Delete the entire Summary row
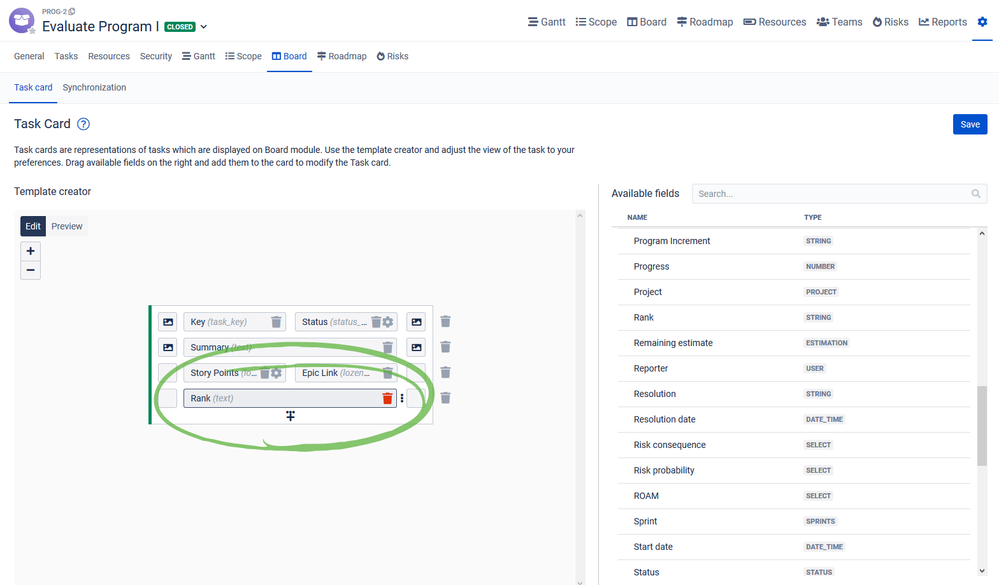Image resolution: width=999 pixels, height=585 pixels. point(445,347)
